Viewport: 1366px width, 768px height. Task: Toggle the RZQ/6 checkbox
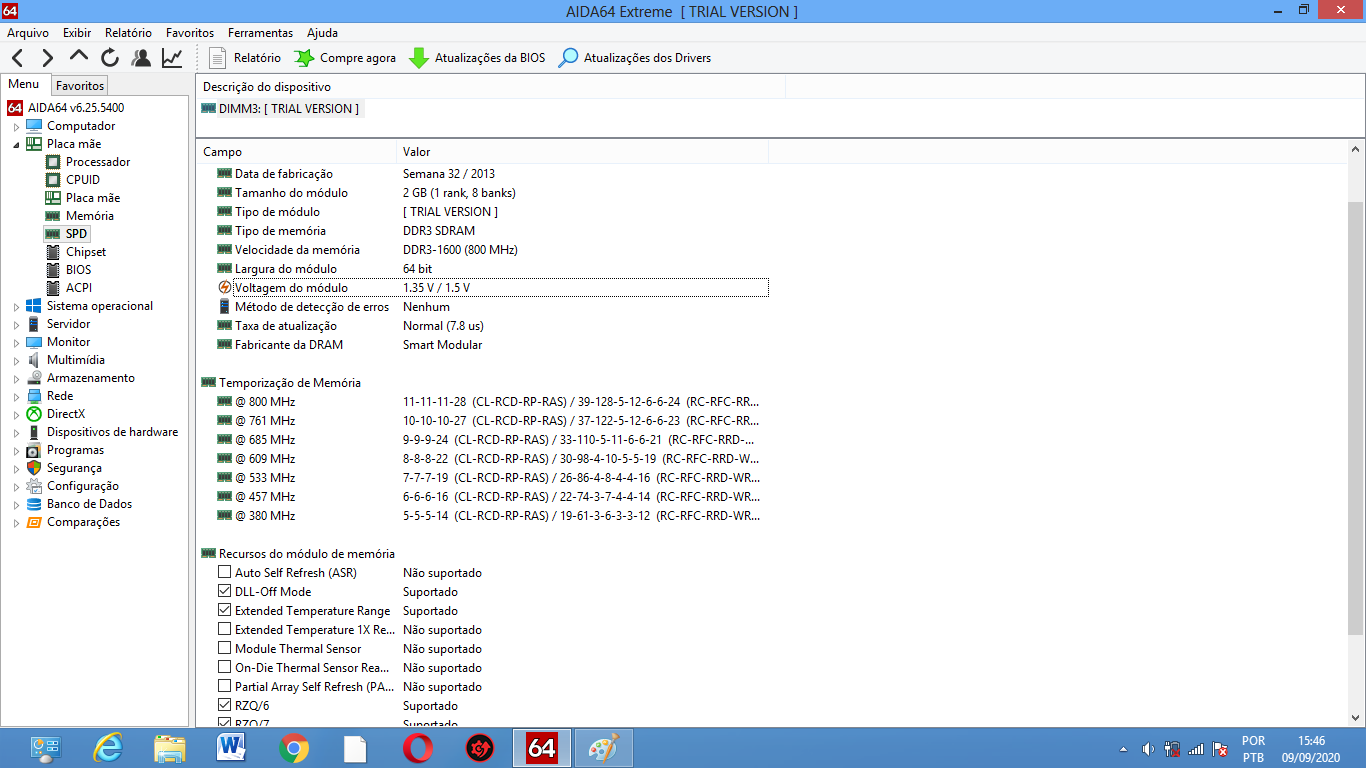pos(224,706)
